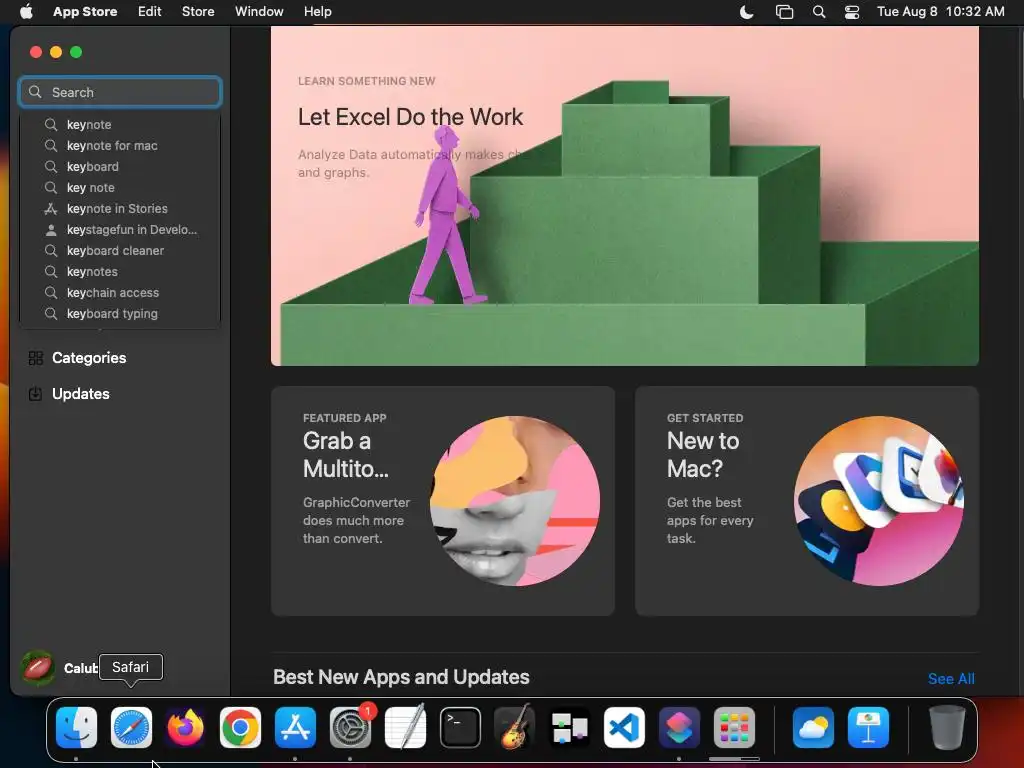The height and width of the screenshot is (768, 1024).
Task: Open Firefox in the Dock
Action: (185, 727)
